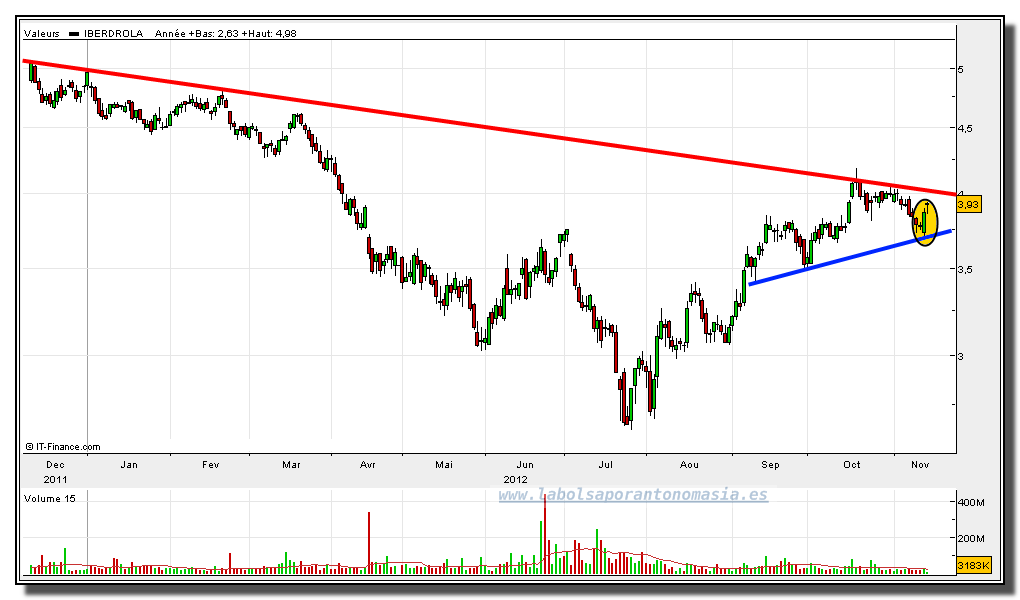The height and width of the screenshot is (600, 1020).
Task: Click the 3183K volume tag
Action: point(974,565)
